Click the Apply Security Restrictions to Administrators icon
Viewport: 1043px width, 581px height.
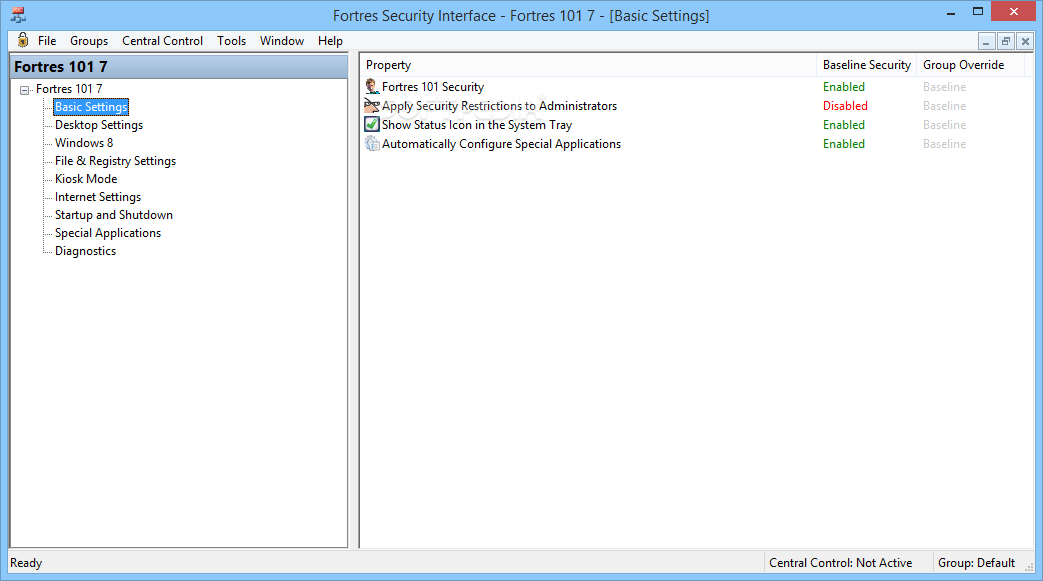coord(372,106)
